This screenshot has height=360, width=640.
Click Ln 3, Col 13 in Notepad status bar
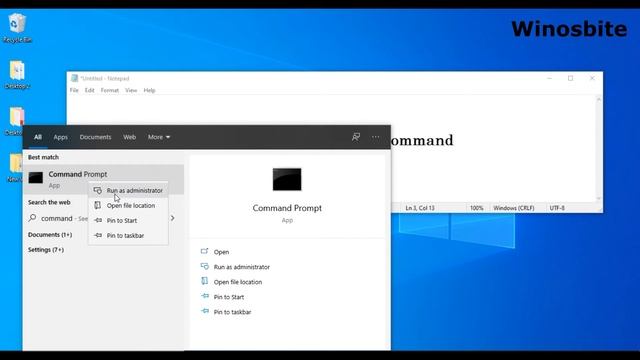420,208
